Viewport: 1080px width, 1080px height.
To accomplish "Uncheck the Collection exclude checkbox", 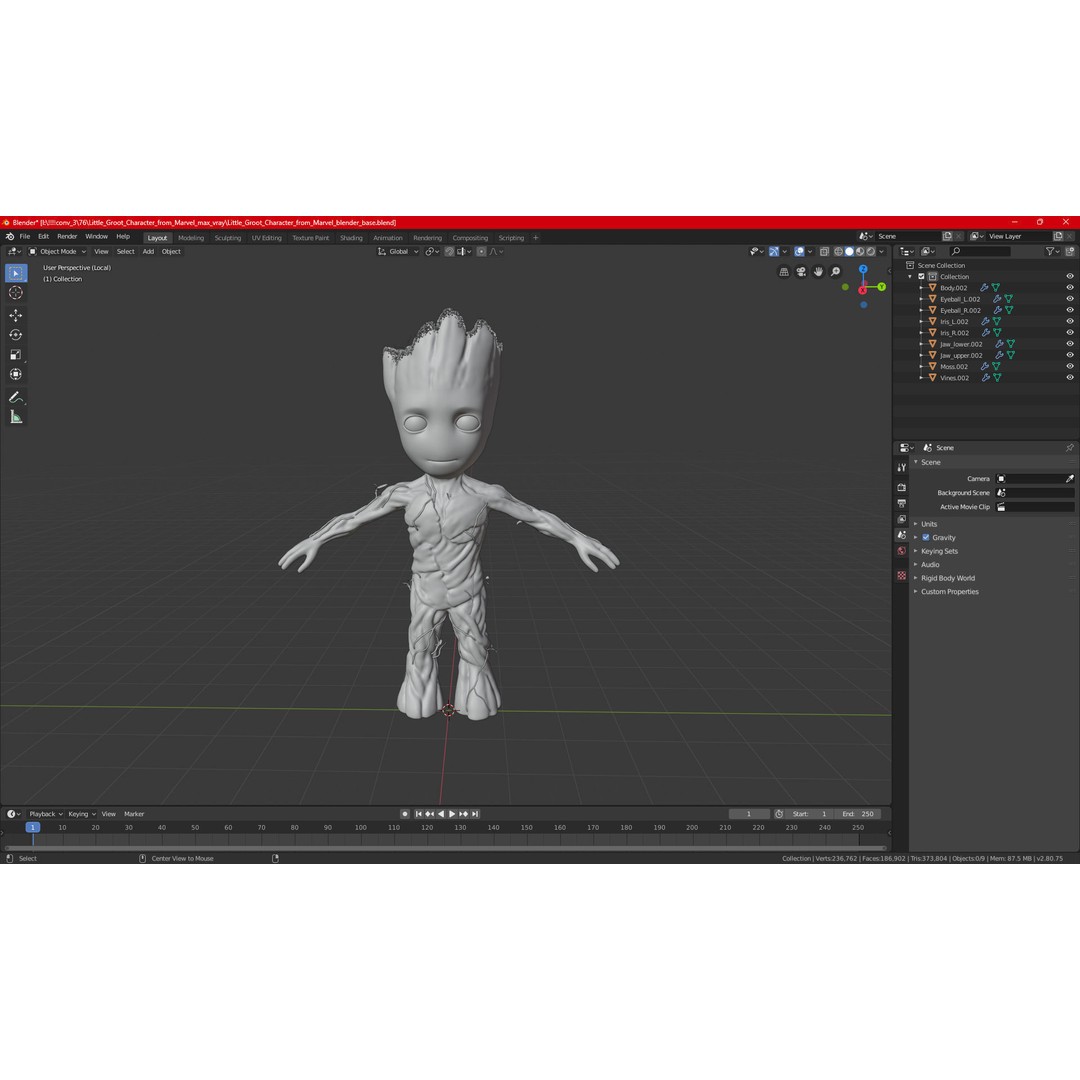I will (x=921, y=277).
